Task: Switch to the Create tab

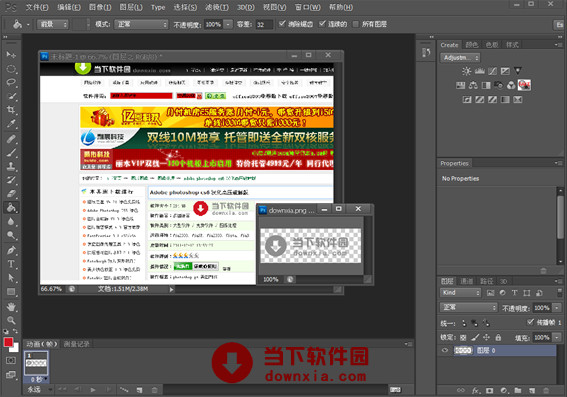Action: [x=449, y=45]
